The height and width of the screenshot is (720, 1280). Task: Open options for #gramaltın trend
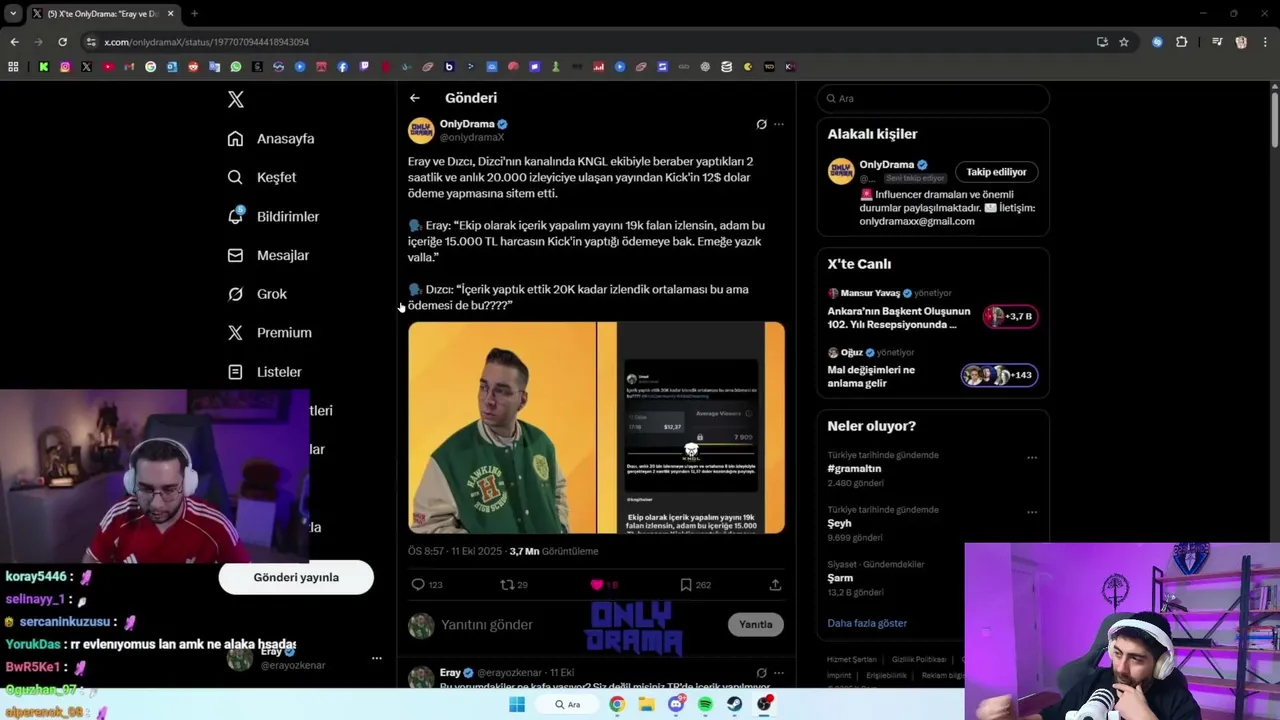[x=1032, y=458]
